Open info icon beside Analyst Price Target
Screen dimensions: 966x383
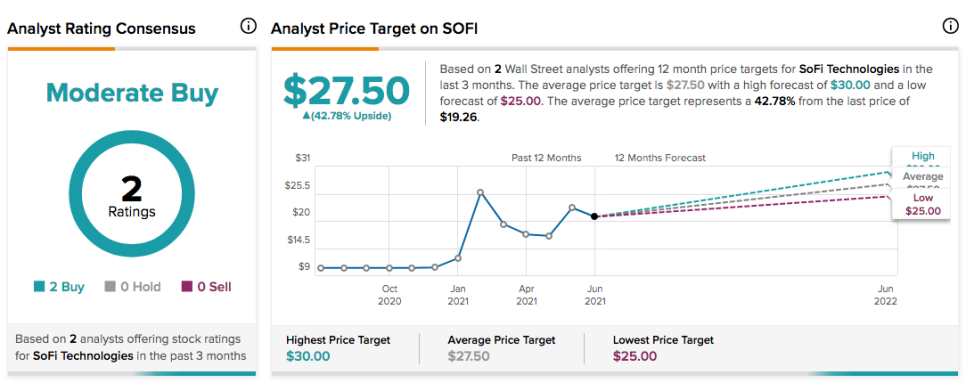click(950, 26)
